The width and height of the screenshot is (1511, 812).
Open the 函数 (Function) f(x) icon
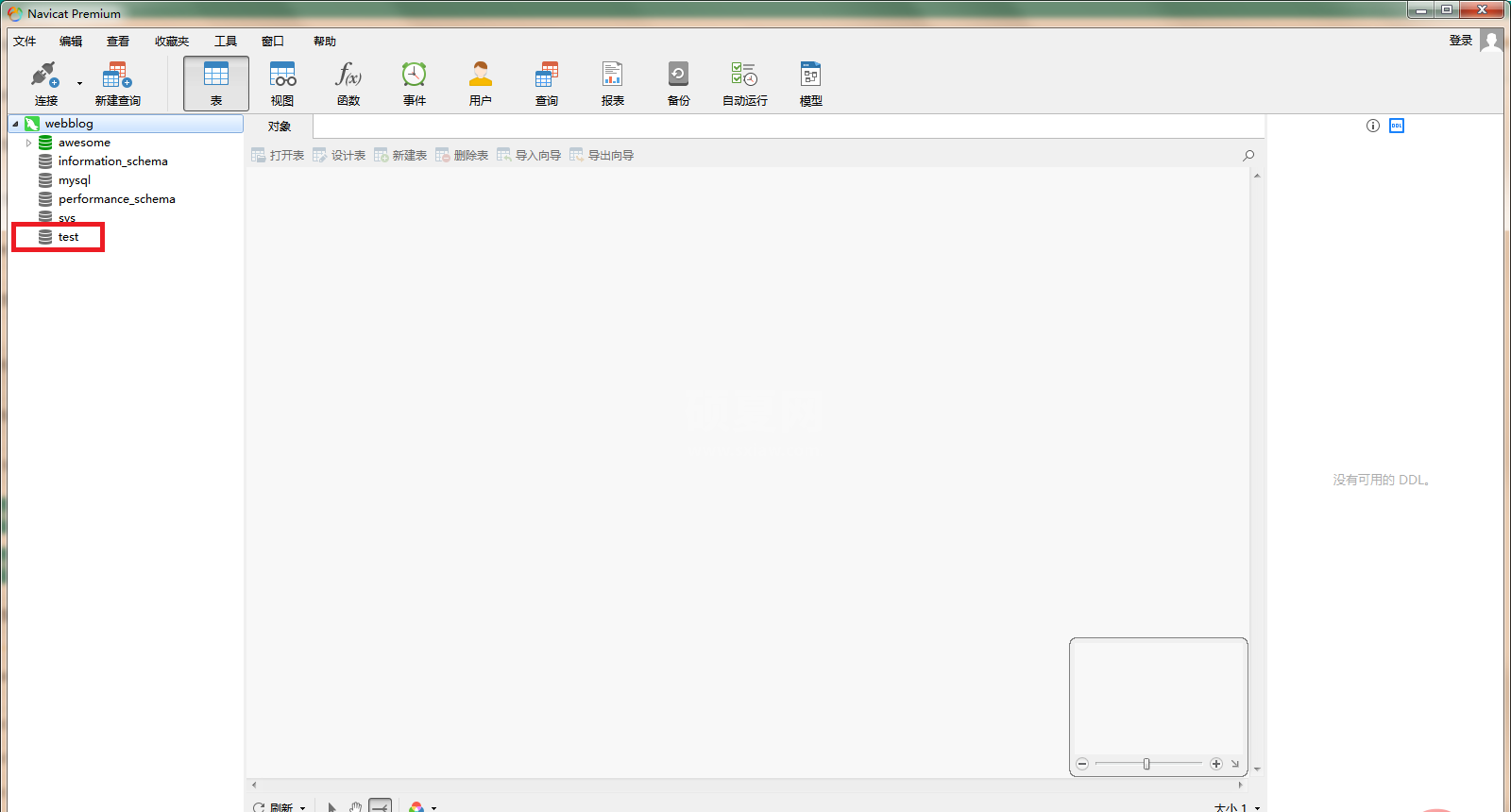tap(348, 75)
